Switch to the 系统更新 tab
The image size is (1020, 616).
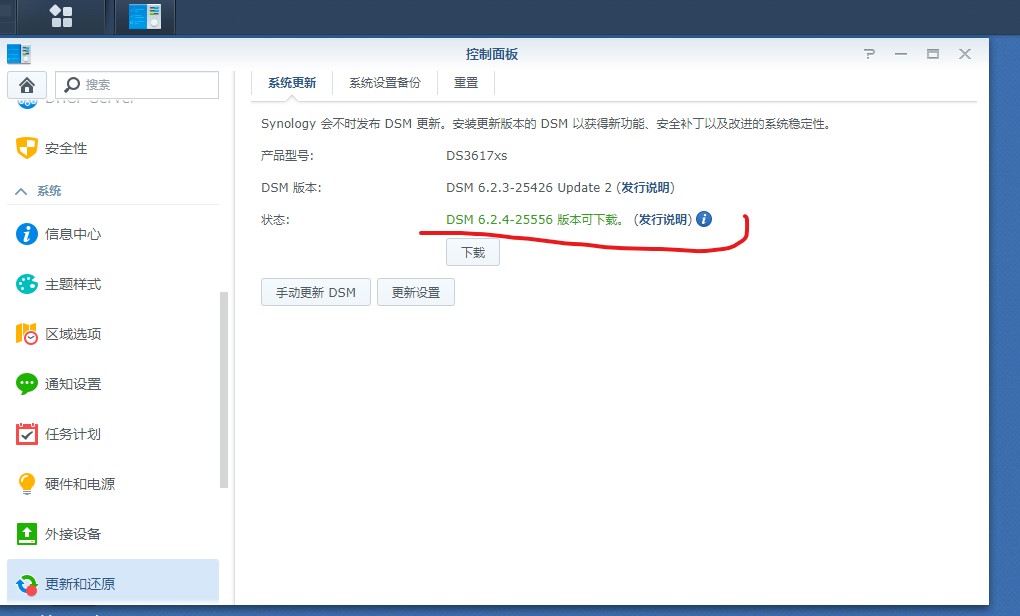click(x=292, y=83)
